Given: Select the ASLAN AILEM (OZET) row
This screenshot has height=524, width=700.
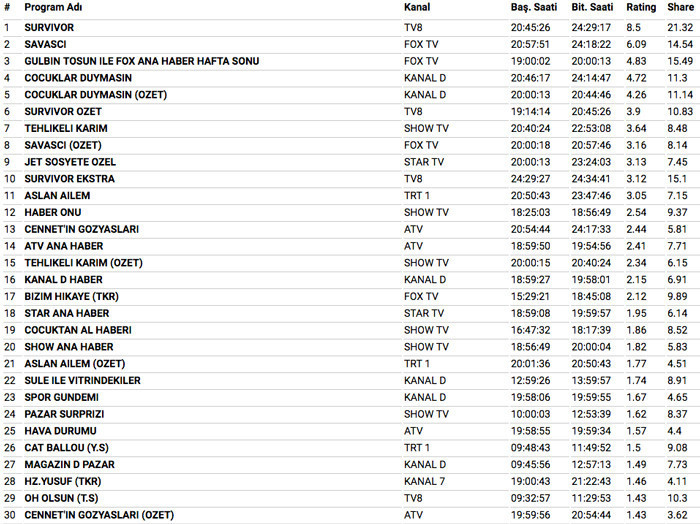Looking at the screenshot, I should tap(77, 364).
